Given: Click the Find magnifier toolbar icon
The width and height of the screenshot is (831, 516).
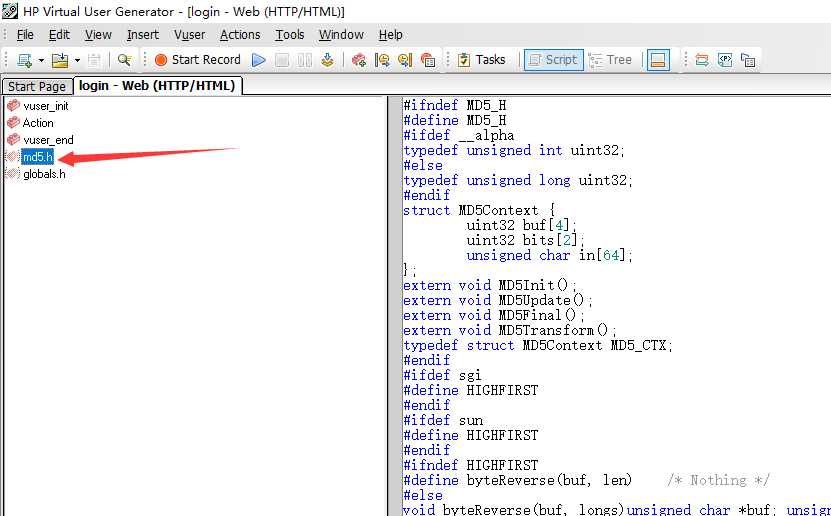Looking at the screenshot, I should [x=125, y=60].
